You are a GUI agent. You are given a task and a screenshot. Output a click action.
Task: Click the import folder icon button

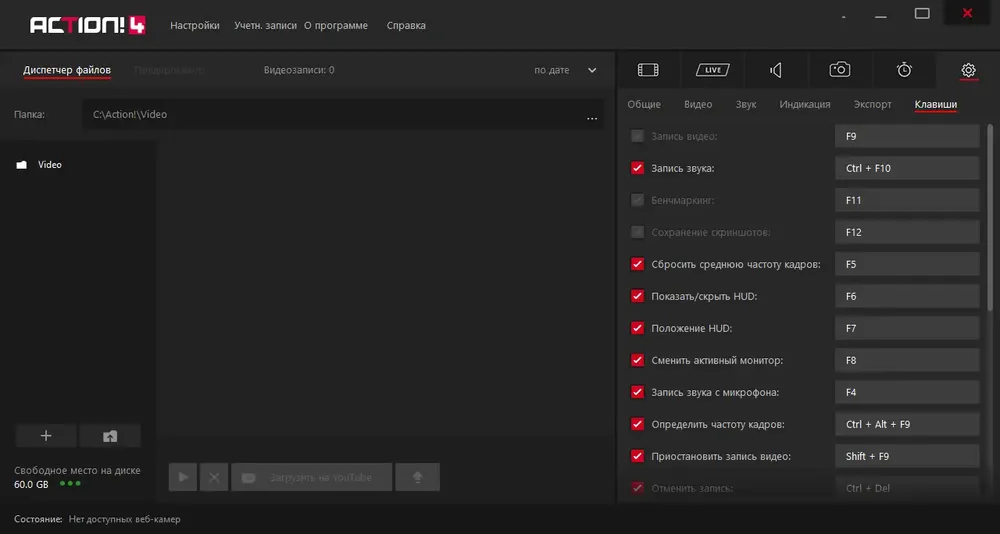[110, 436]
